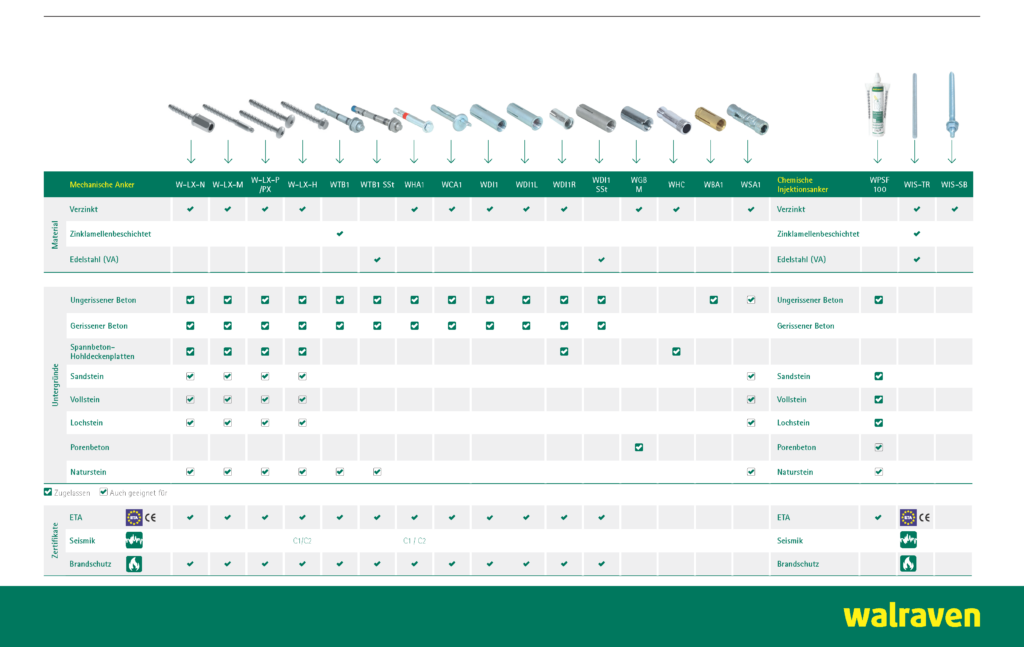
Task: Click the WPSF 100 injection cartridge image
Action: click(876, 104)
